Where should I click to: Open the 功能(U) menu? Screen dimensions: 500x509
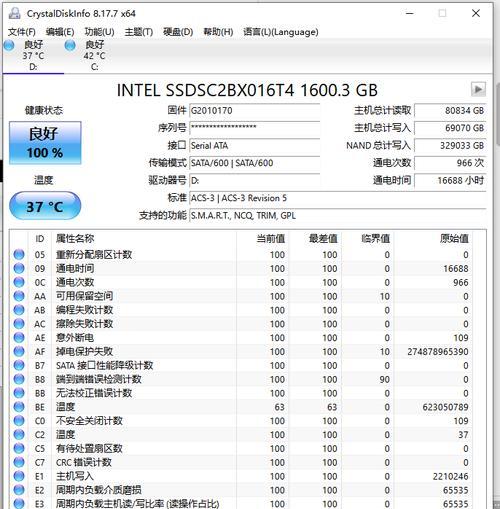tap(99, 32)
